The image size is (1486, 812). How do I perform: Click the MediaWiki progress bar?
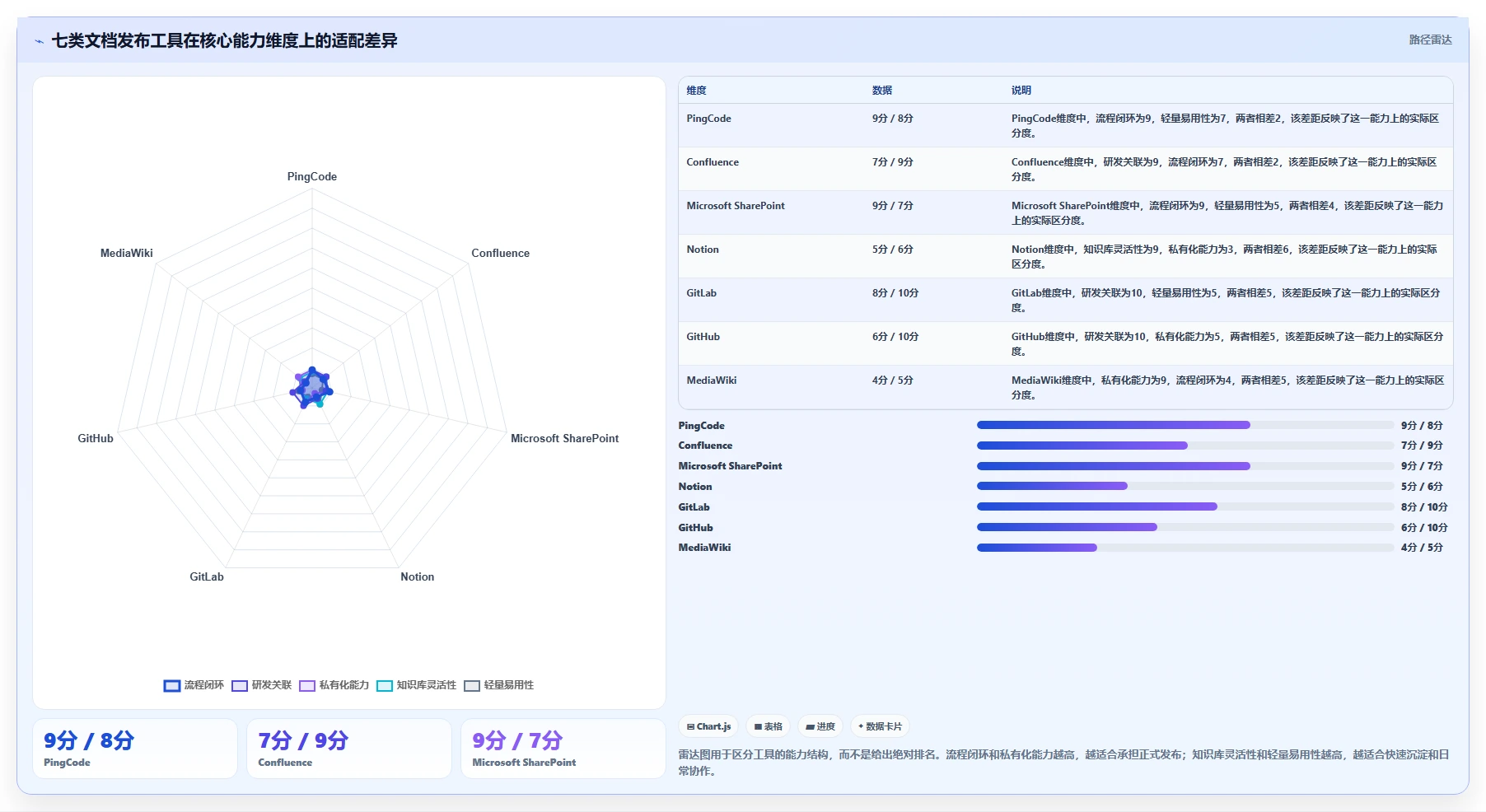click(1185, 548)
